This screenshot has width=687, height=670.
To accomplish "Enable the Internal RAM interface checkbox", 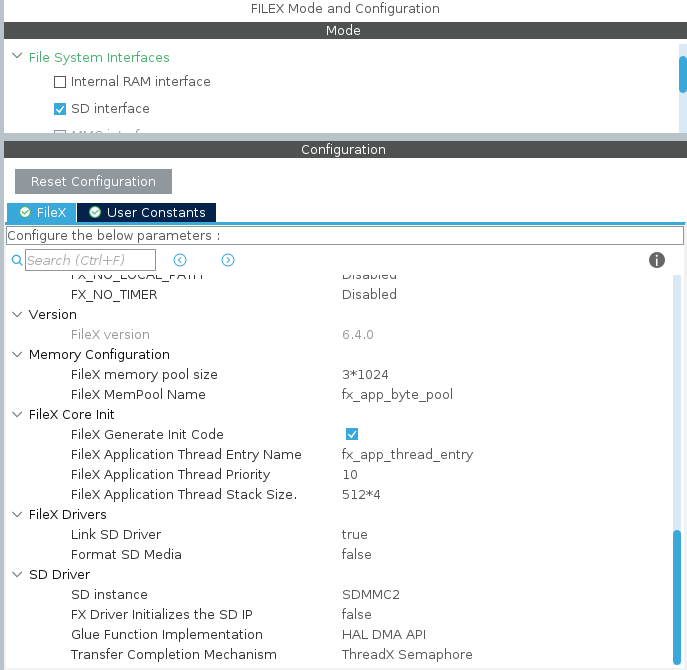I will point(60,82).
